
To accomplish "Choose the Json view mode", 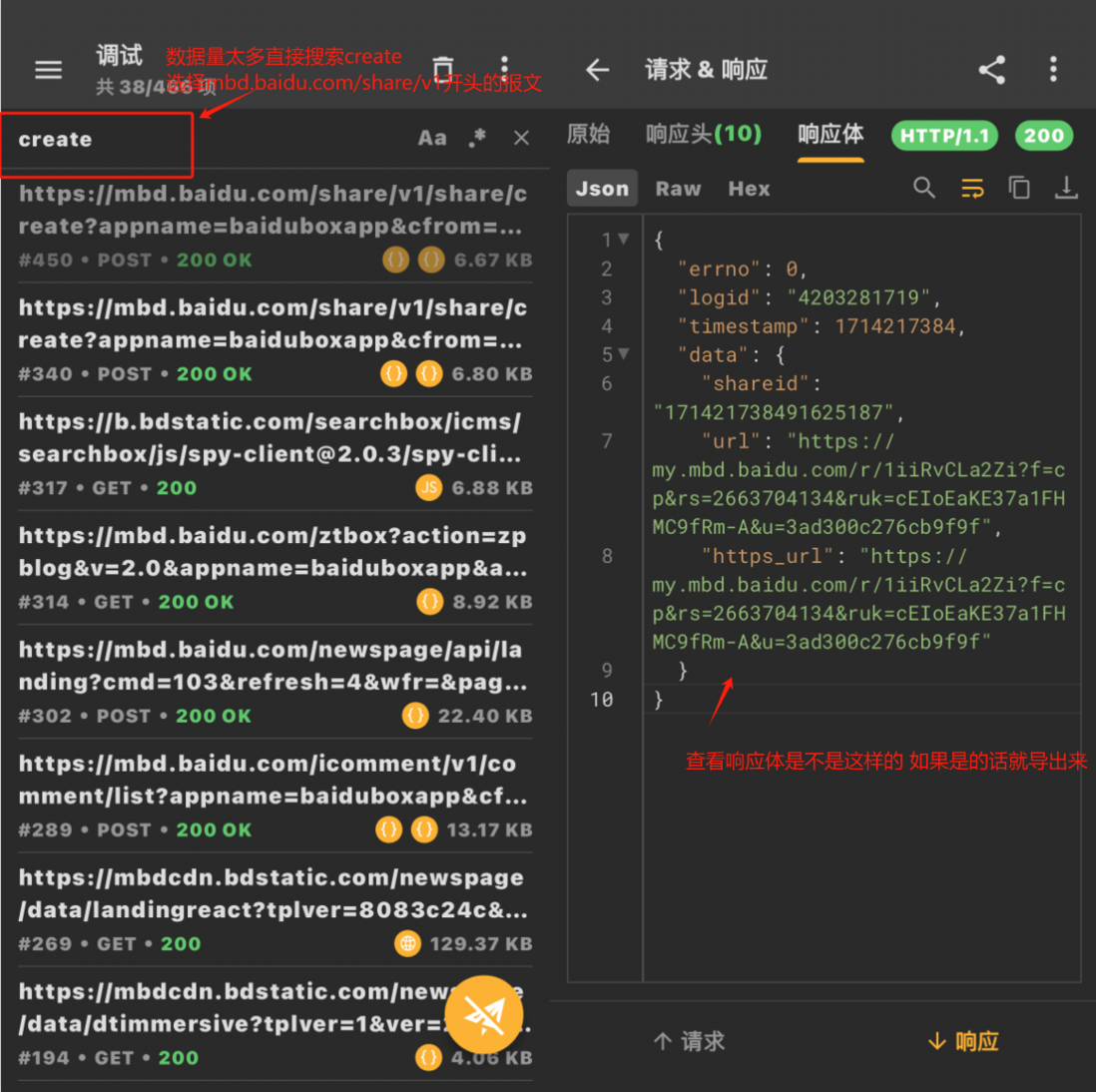I will click(x=602, y=188).
